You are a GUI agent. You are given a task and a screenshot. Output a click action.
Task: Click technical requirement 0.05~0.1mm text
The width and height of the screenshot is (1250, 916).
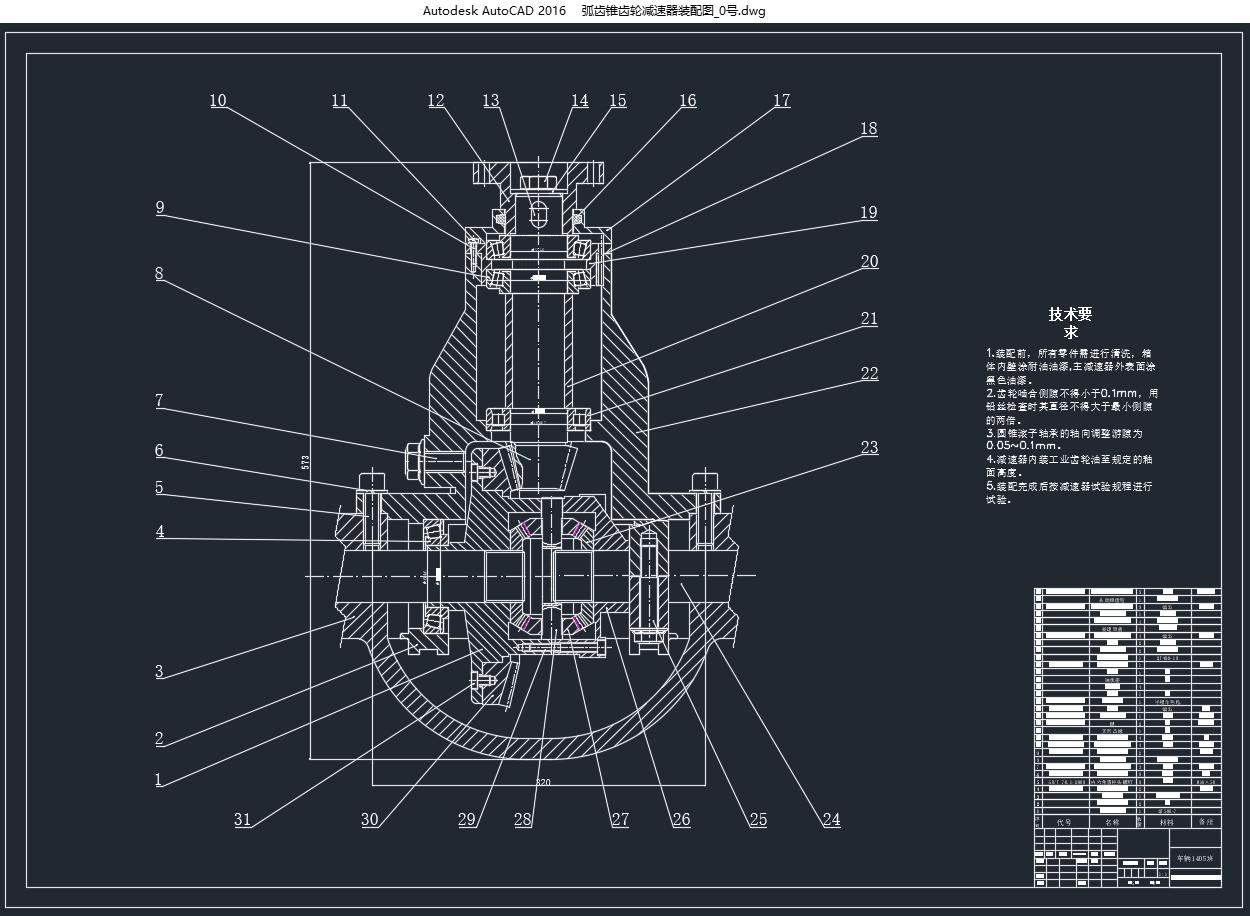click(x=1023, y=447)
